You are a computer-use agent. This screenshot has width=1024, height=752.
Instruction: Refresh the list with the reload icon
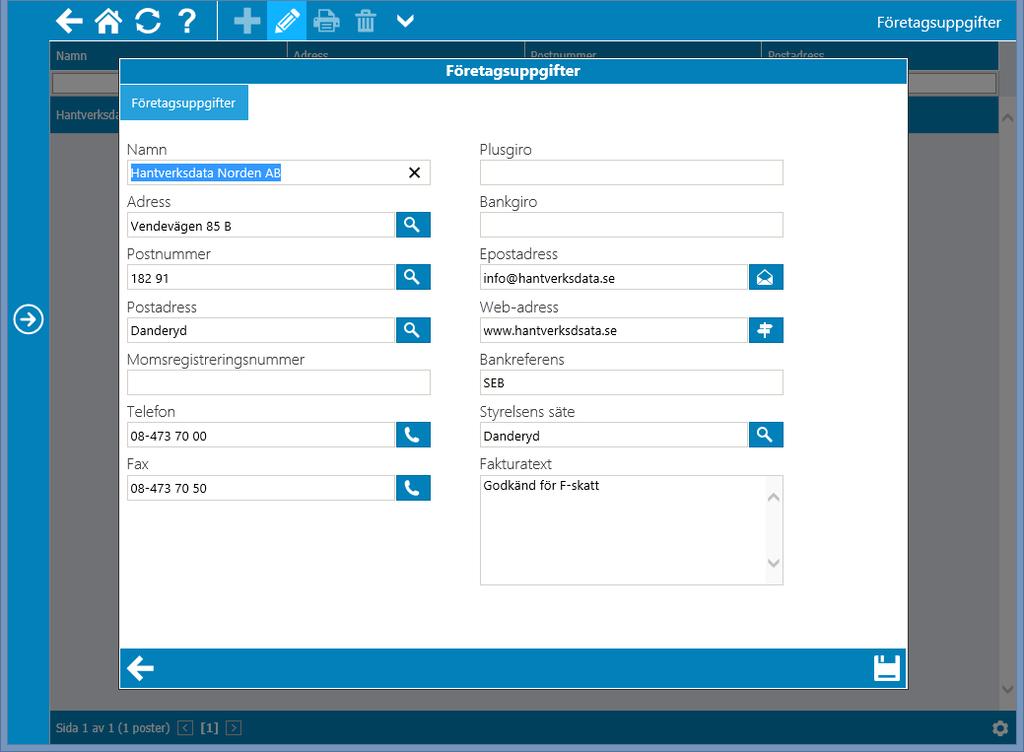click(148, 21)
